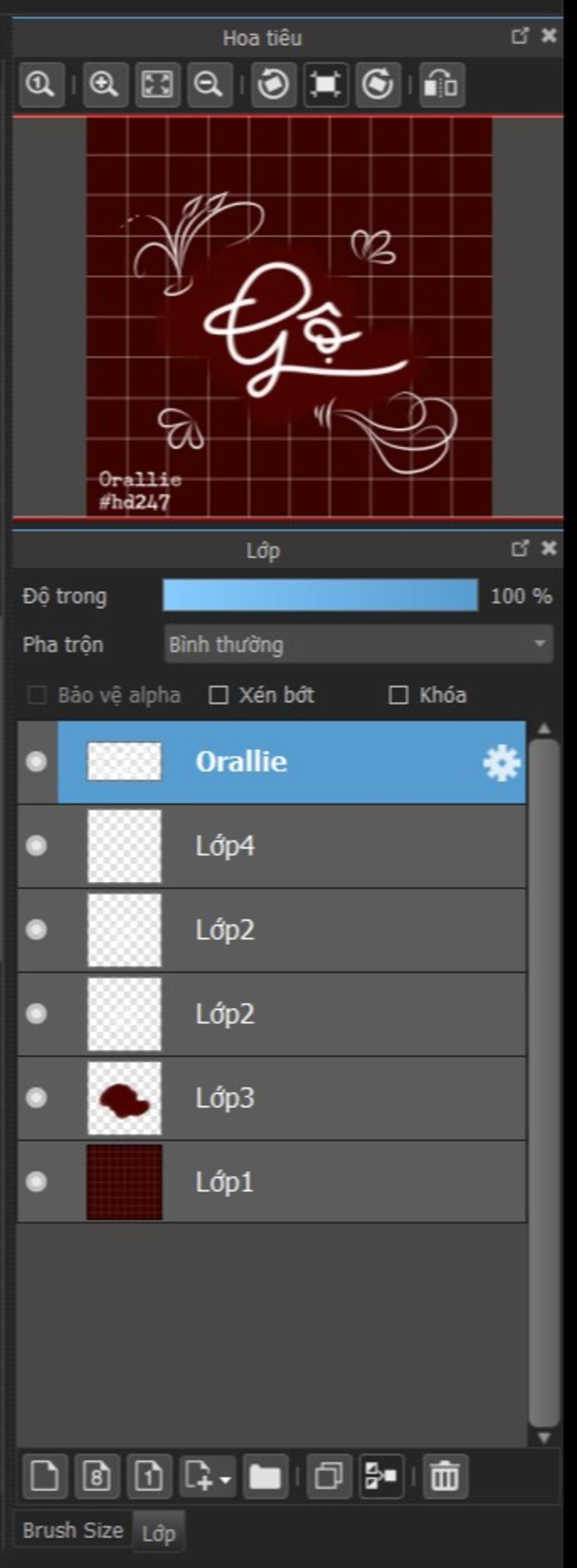Open the Pha trộn blend mode dropdown
Image resolution: width=577 pixels, height=1568 pixels.
[x=359, y=644]
